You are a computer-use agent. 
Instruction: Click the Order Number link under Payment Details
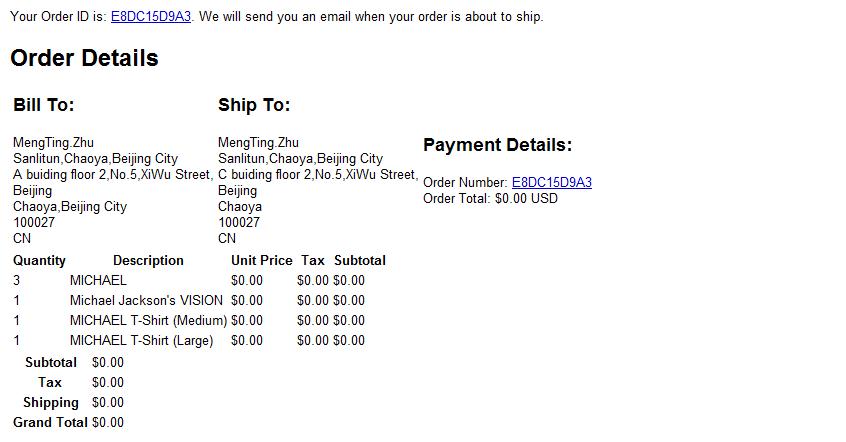551,183
